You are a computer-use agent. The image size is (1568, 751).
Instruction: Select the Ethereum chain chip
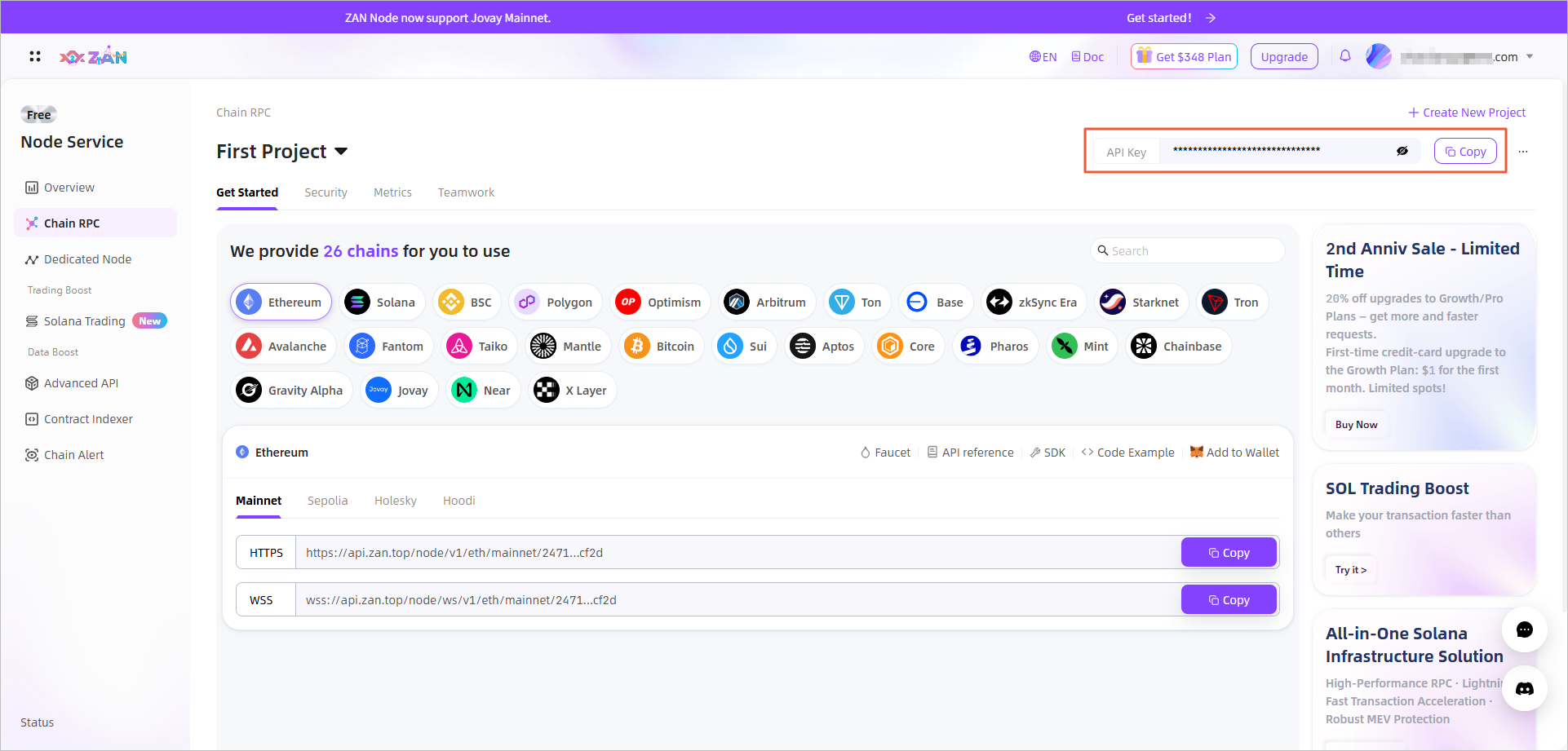coord(281,303)
